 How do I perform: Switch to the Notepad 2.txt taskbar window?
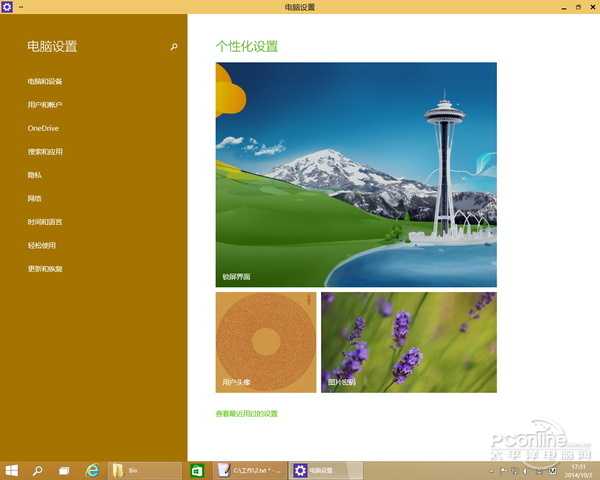tap(249, 470)
